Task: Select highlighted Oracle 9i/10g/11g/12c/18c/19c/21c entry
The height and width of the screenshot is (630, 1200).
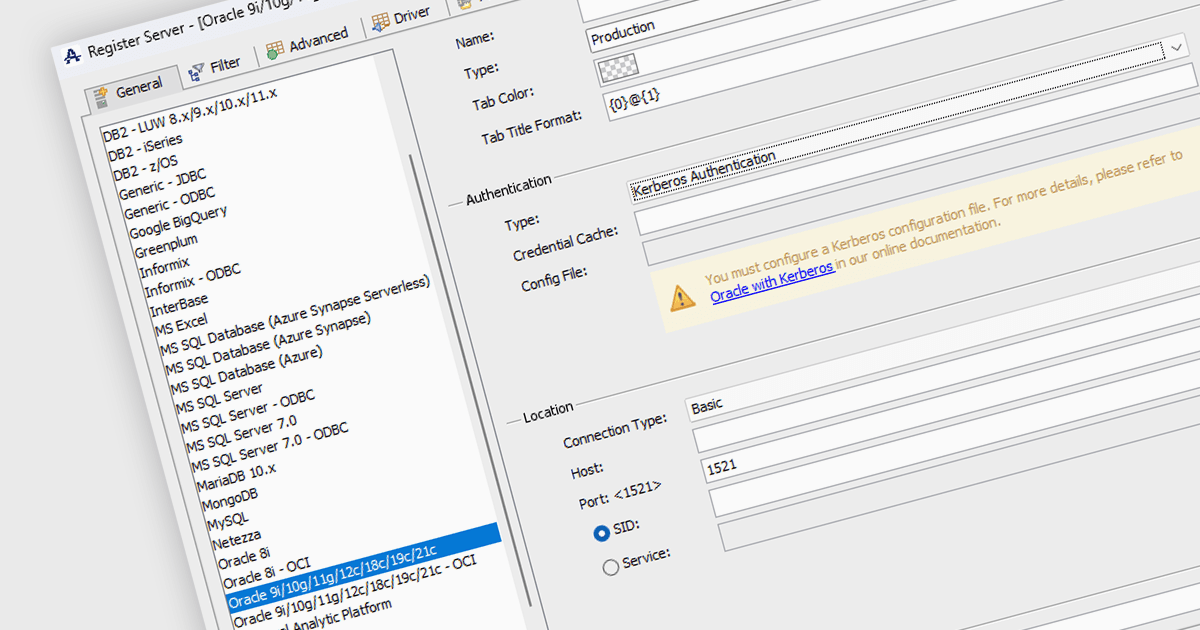Action: 362,567
